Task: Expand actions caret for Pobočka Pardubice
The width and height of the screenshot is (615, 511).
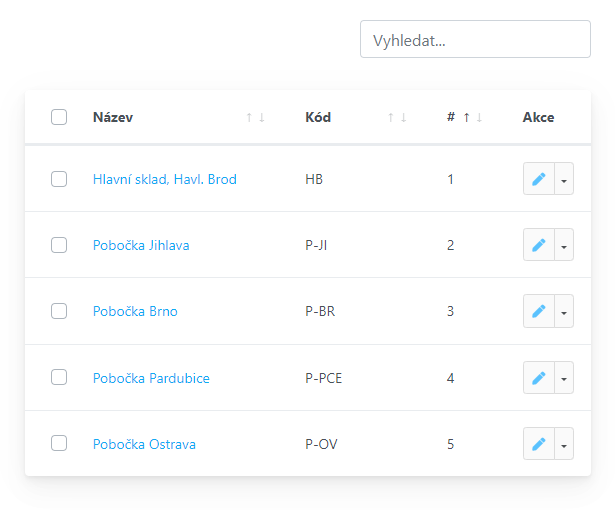Action: pos(564,378)
